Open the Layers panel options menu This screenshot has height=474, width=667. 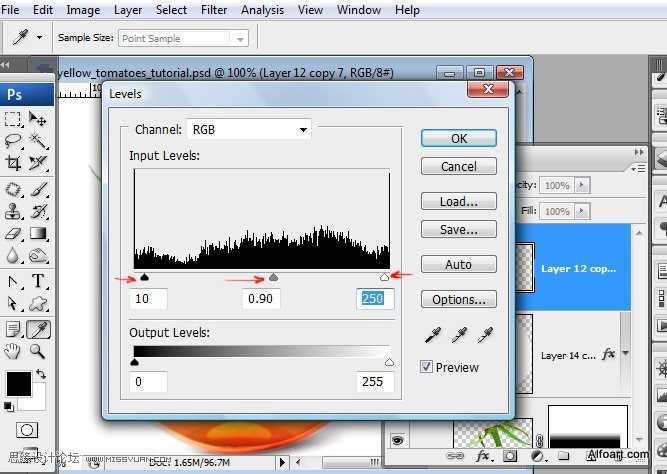coord(639,169)
